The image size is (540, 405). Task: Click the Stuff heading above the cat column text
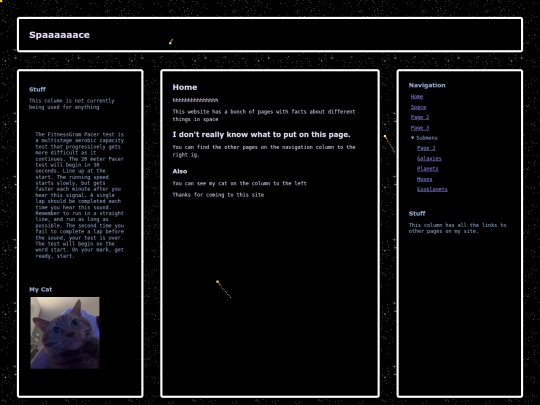[x=37, y=89]
